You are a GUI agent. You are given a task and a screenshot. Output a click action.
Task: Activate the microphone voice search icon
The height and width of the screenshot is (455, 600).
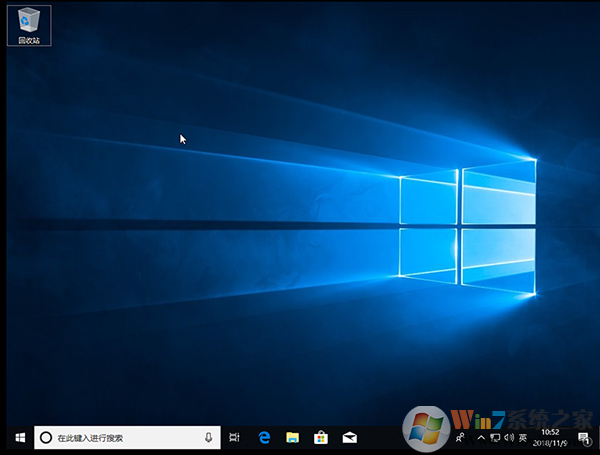pyautogui.click(x=208, y=438)
